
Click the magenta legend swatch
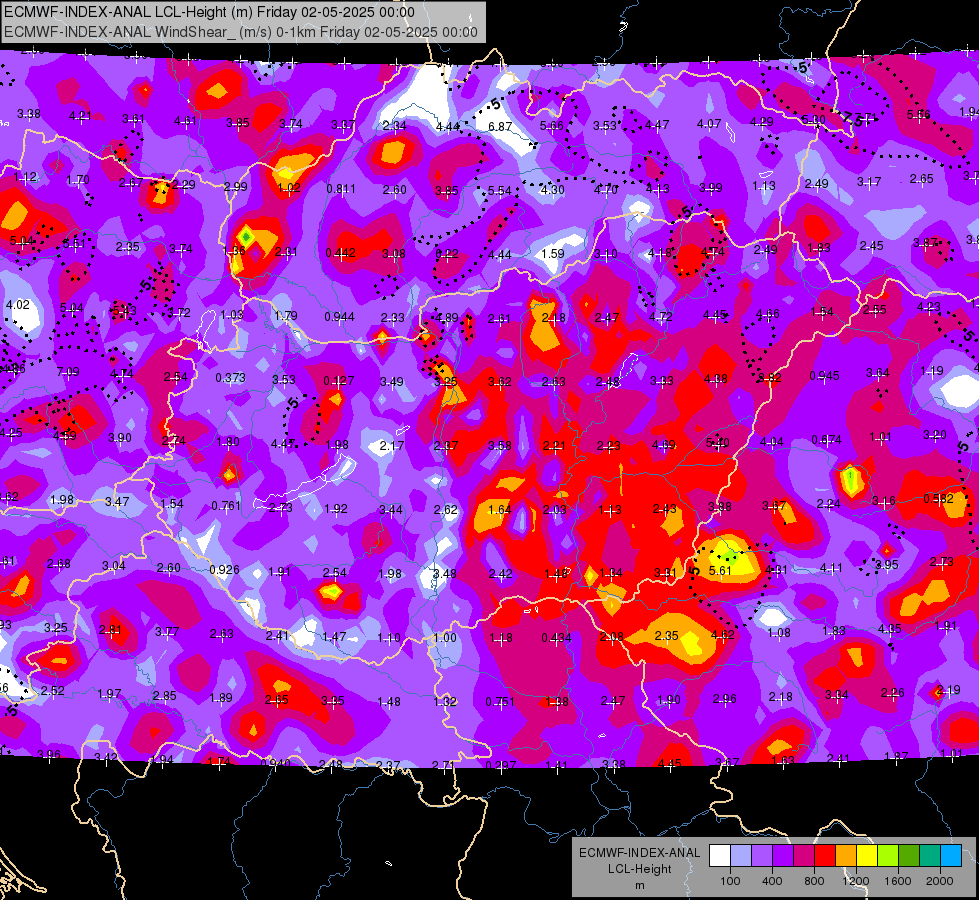click(x=804, y=856)
